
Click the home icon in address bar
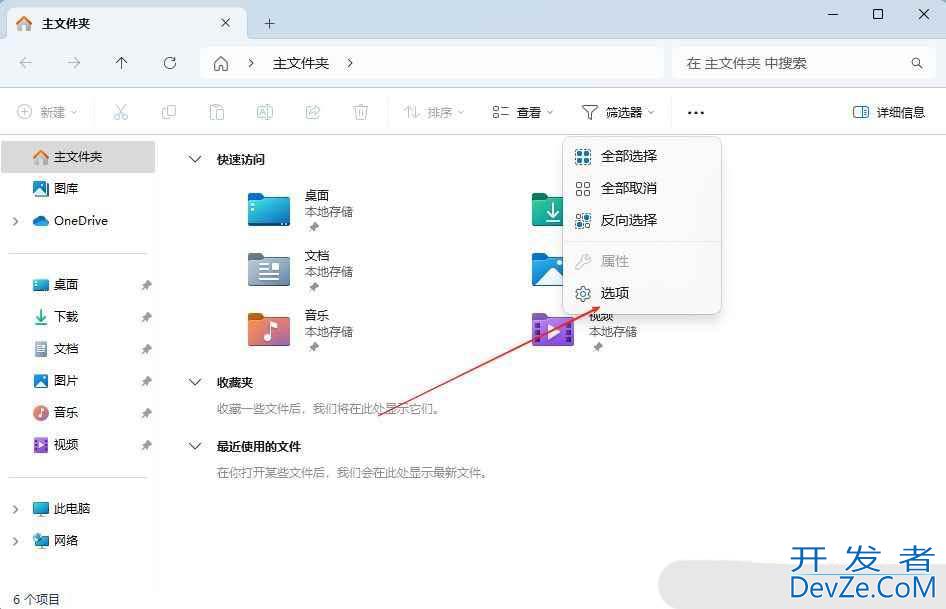tap(221, 63)
